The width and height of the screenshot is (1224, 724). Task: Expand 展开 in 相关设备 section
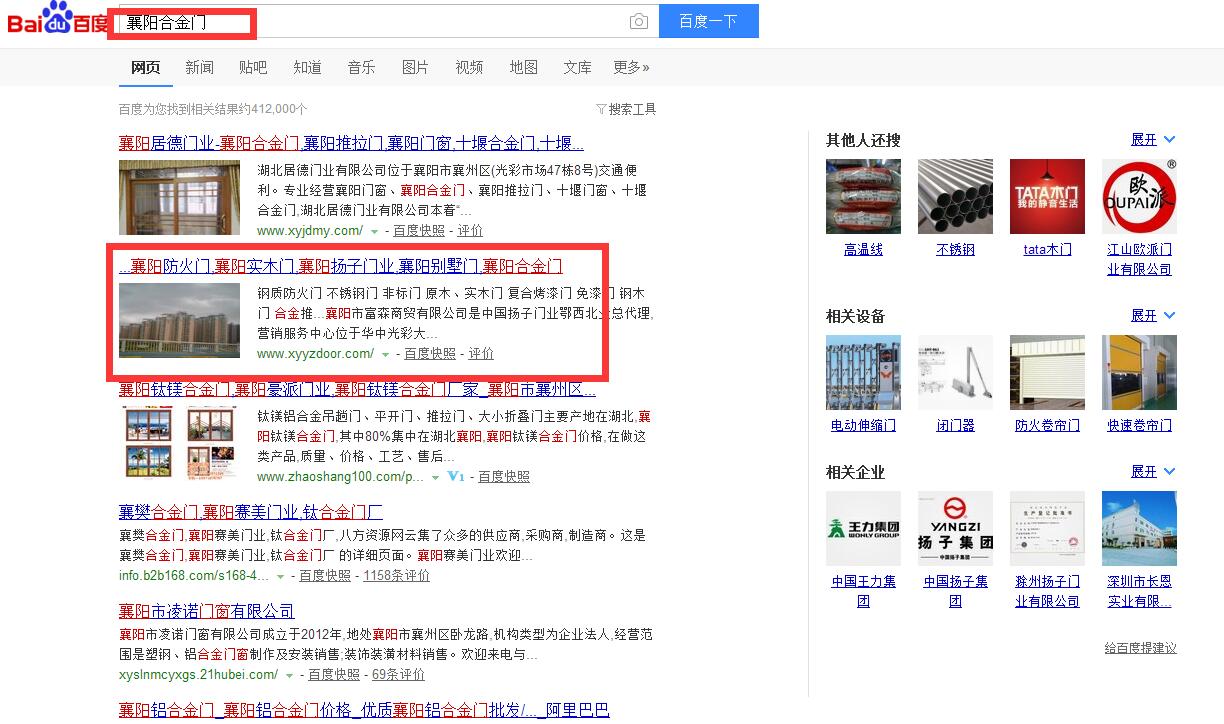point(1153,316)
